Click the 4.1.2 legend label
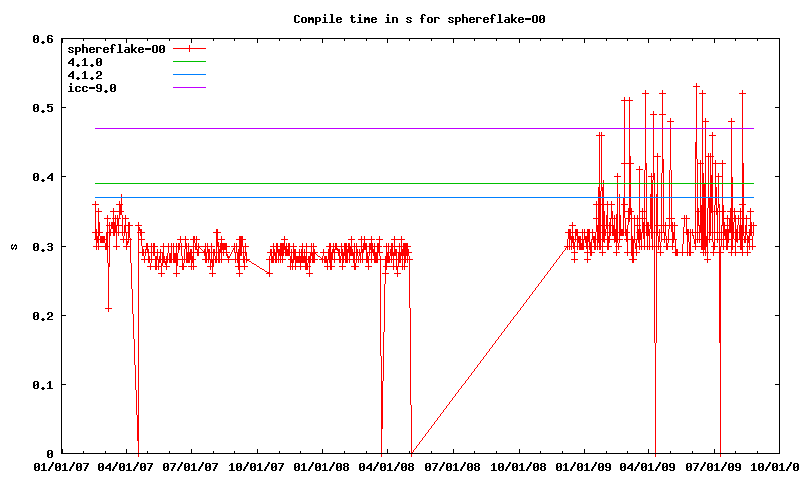Image resolution: width=800 pixels, height=480 pixels. pyautogui.click(x=85, y=75)
